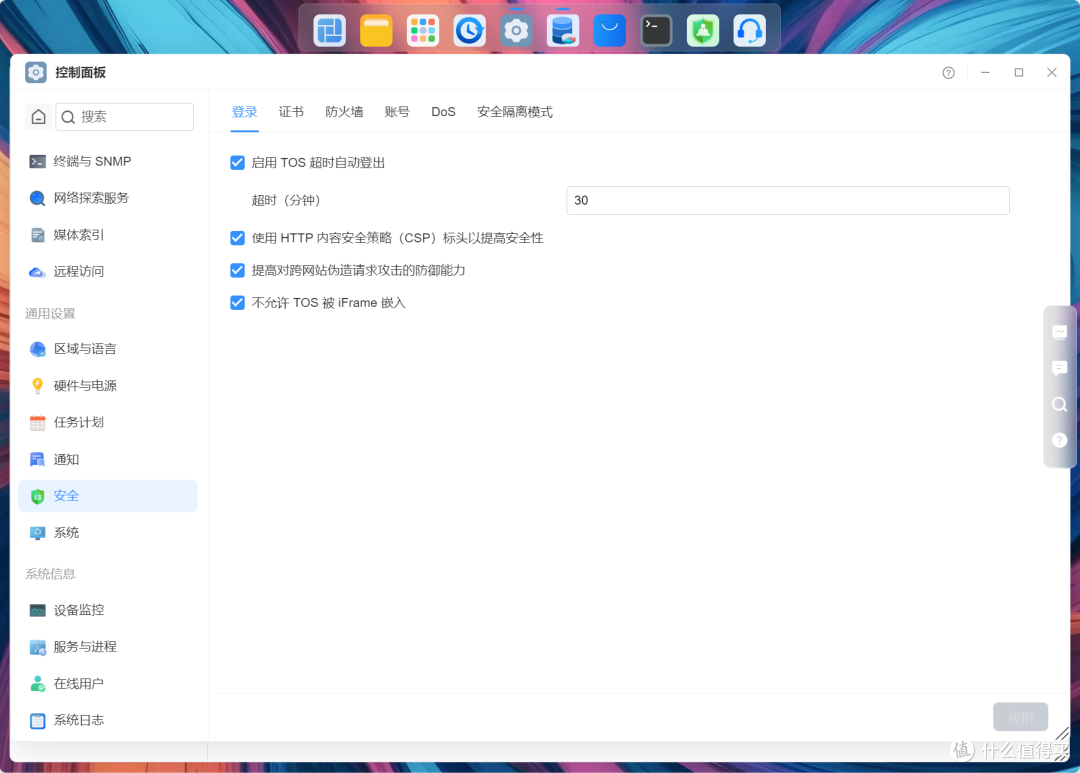1080x773 pixels.
Task: Launch the colorful app grid dock icon
Action: (x=423, y=30)
